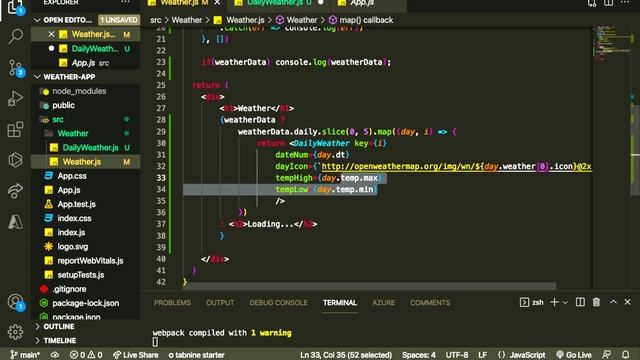Image resolution: width=640 pixels, height=360 pixels.
Task: Click the Weather breadcrumb folder
Action: click(x=187, y=20)
